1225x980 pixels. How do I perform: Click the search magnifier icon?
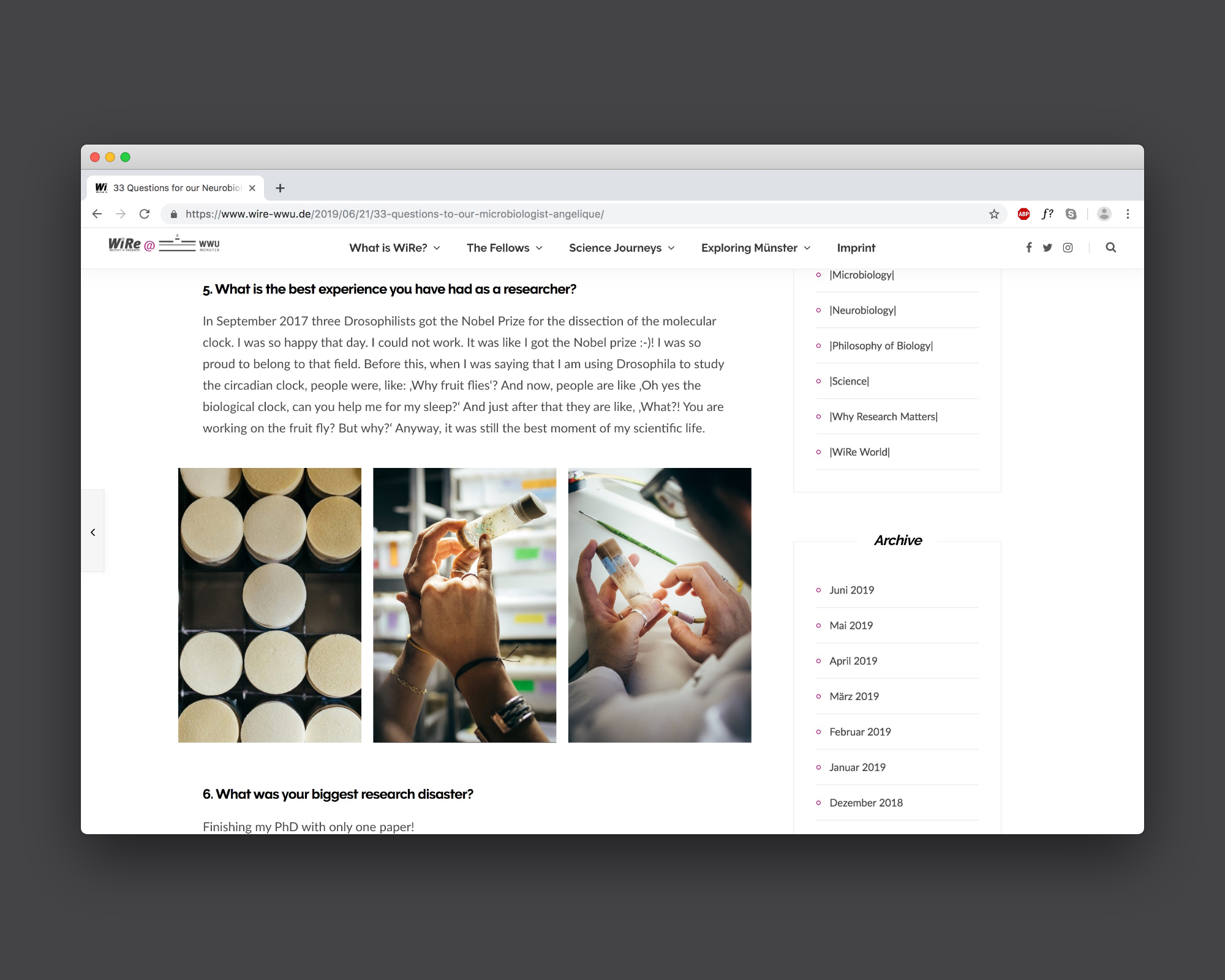tap(1110, 247)
